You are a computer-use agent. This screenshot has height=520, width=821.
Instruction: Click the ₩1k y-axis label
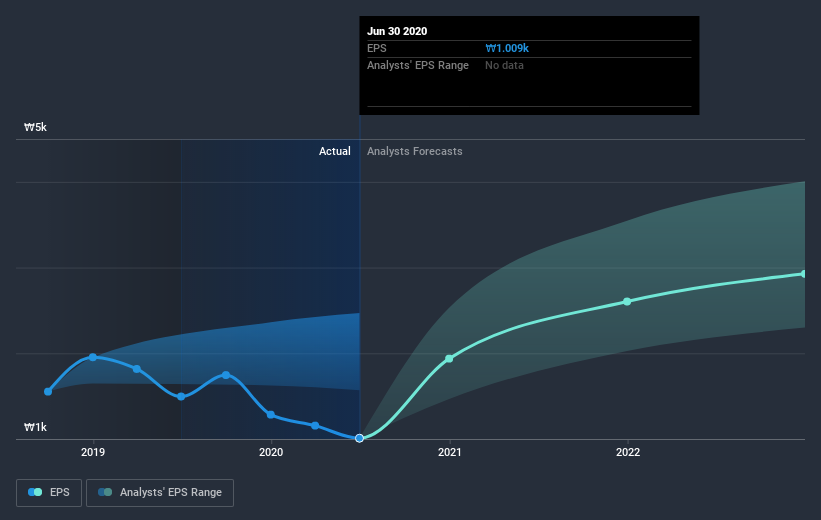[x=35, y=427]
